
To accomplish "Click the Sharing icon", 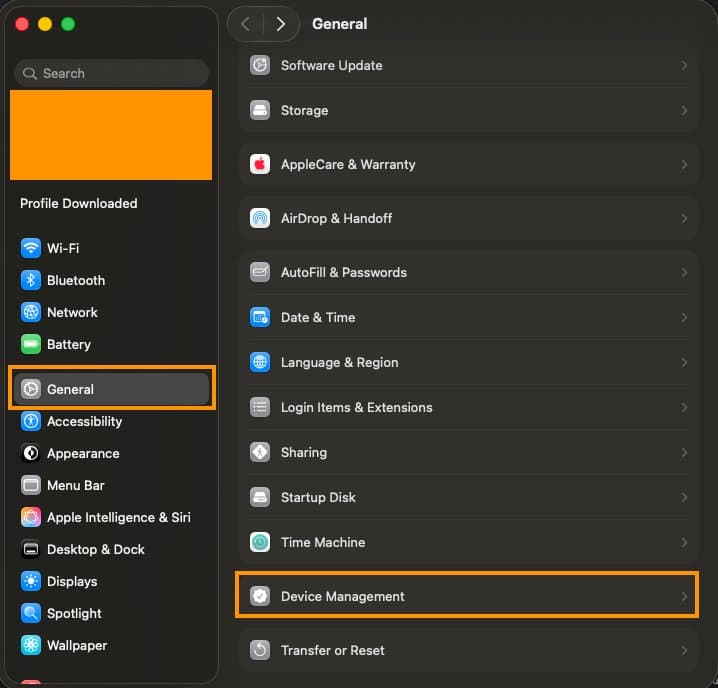I will tap(260, 453).
